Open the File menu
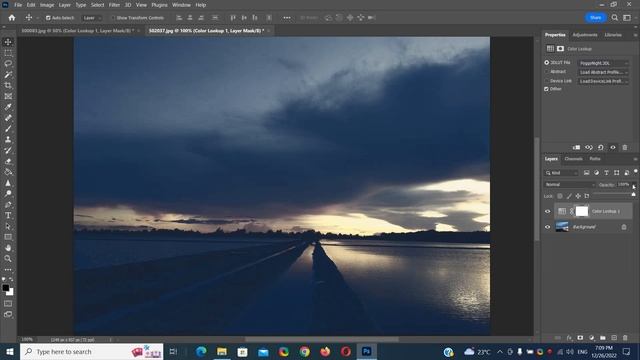The width and height of the screenshot is (640, 360). [18, 5]
